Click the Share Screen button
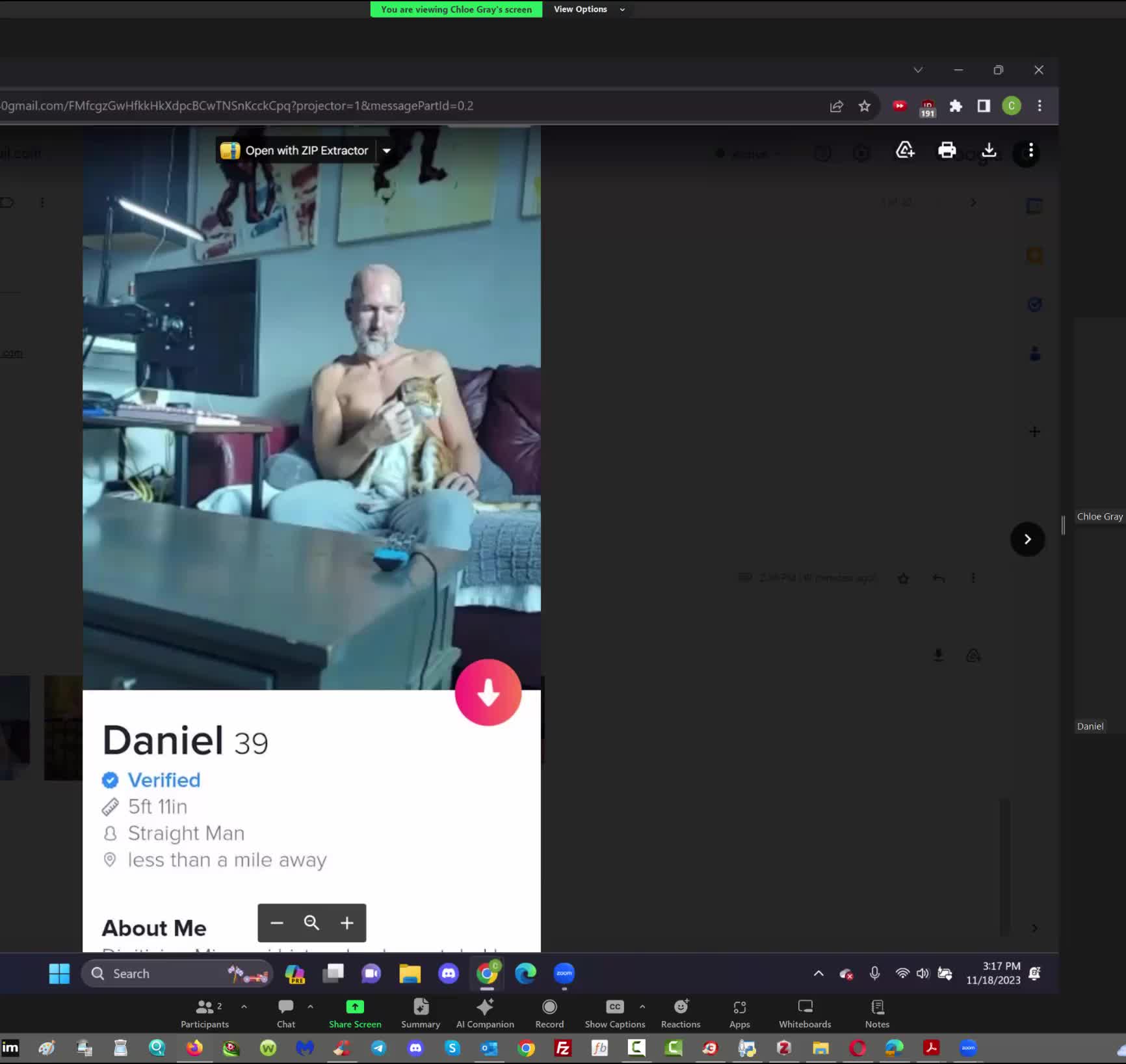Image resolution: width=1126 pixels, height=1064 pixels. [x=355, y=1013]
